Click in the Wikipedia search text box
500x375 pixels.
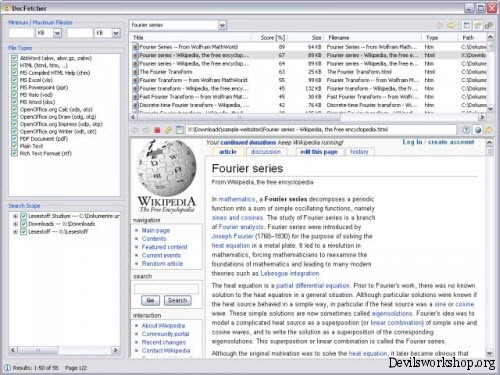coord(166,289)
